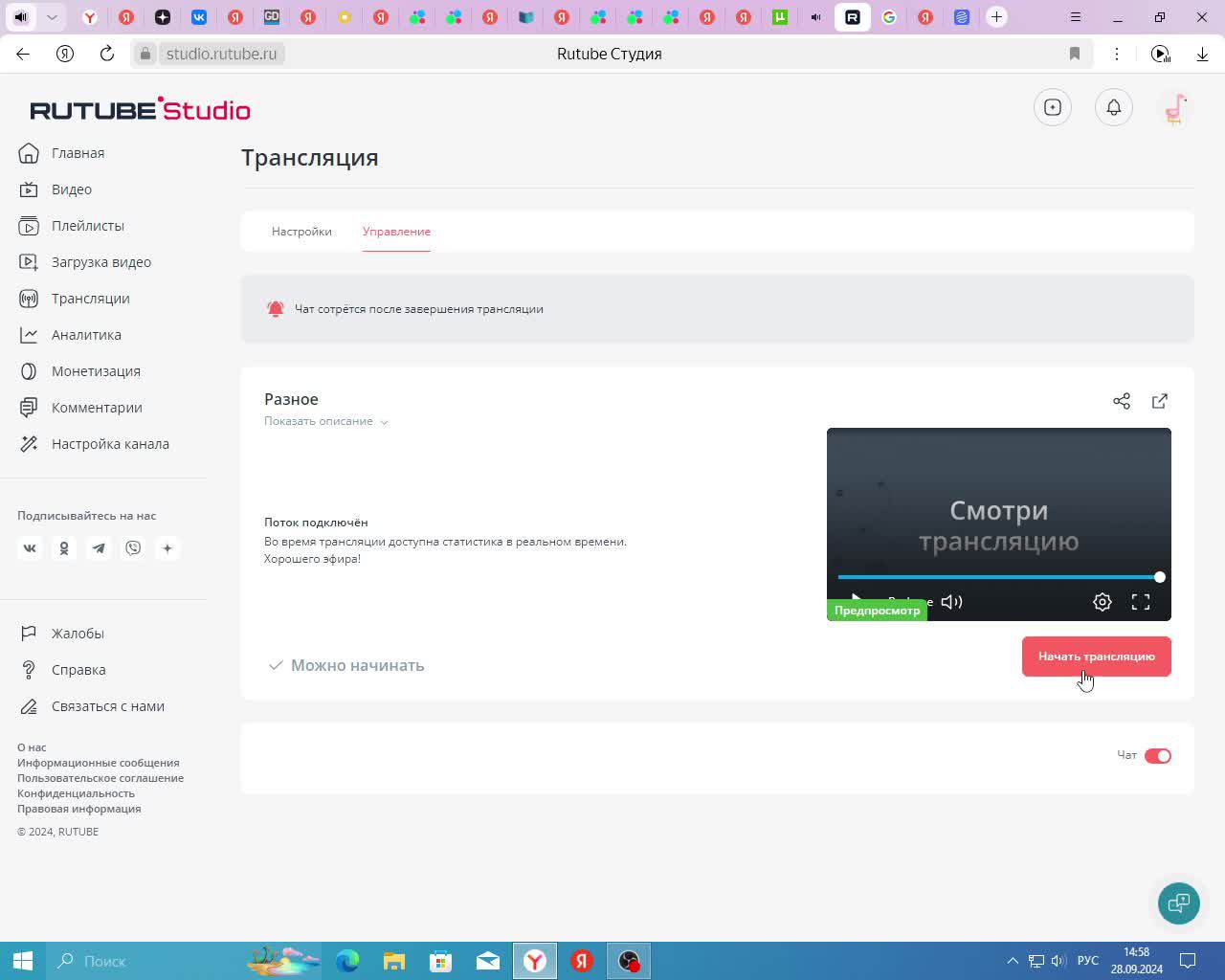Open Комментарии in the sidebar
Screen dimensions: 1225x980
tap(80, 408)
